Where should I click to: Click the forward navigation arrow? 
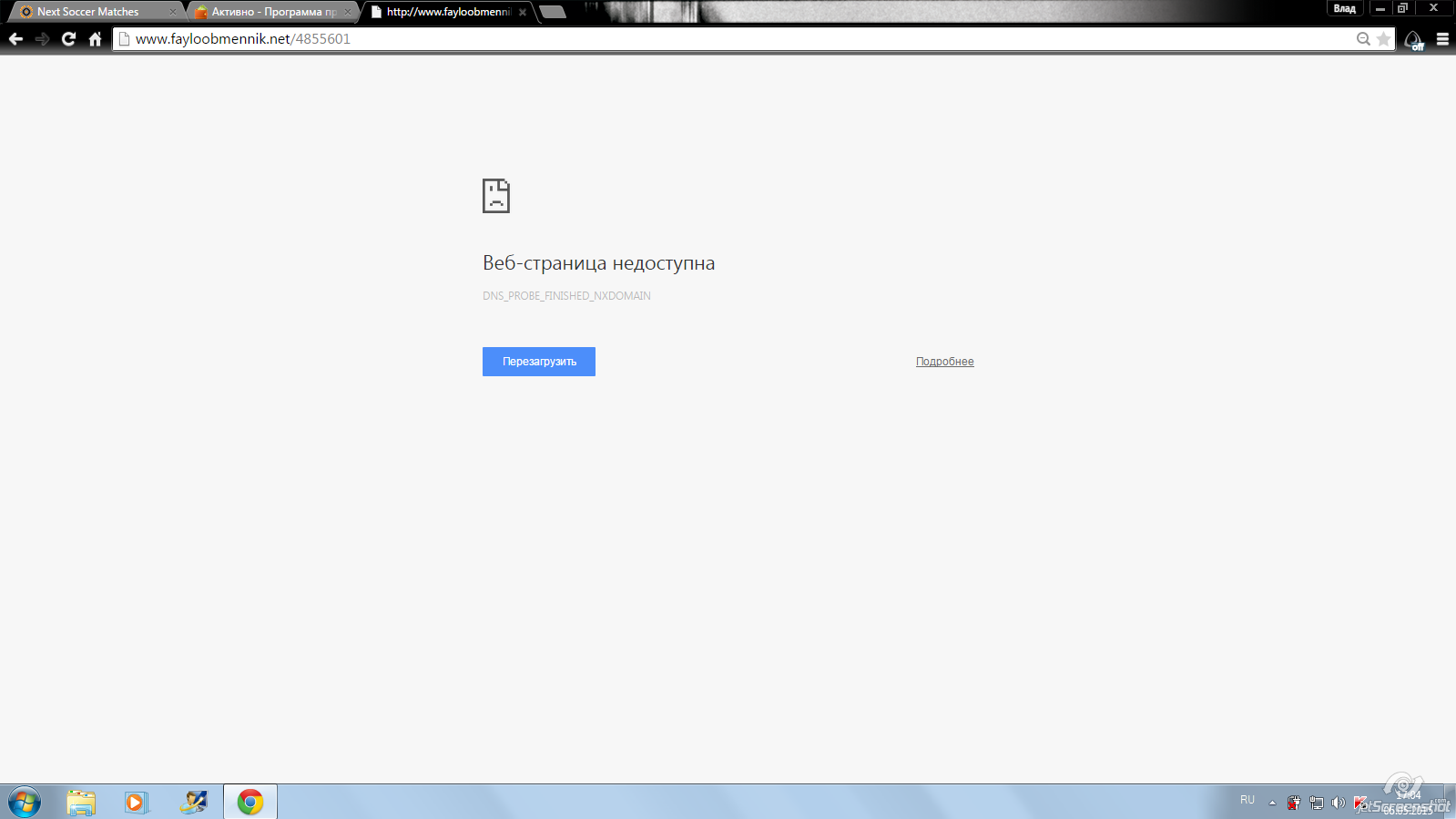tap(42, 39)
